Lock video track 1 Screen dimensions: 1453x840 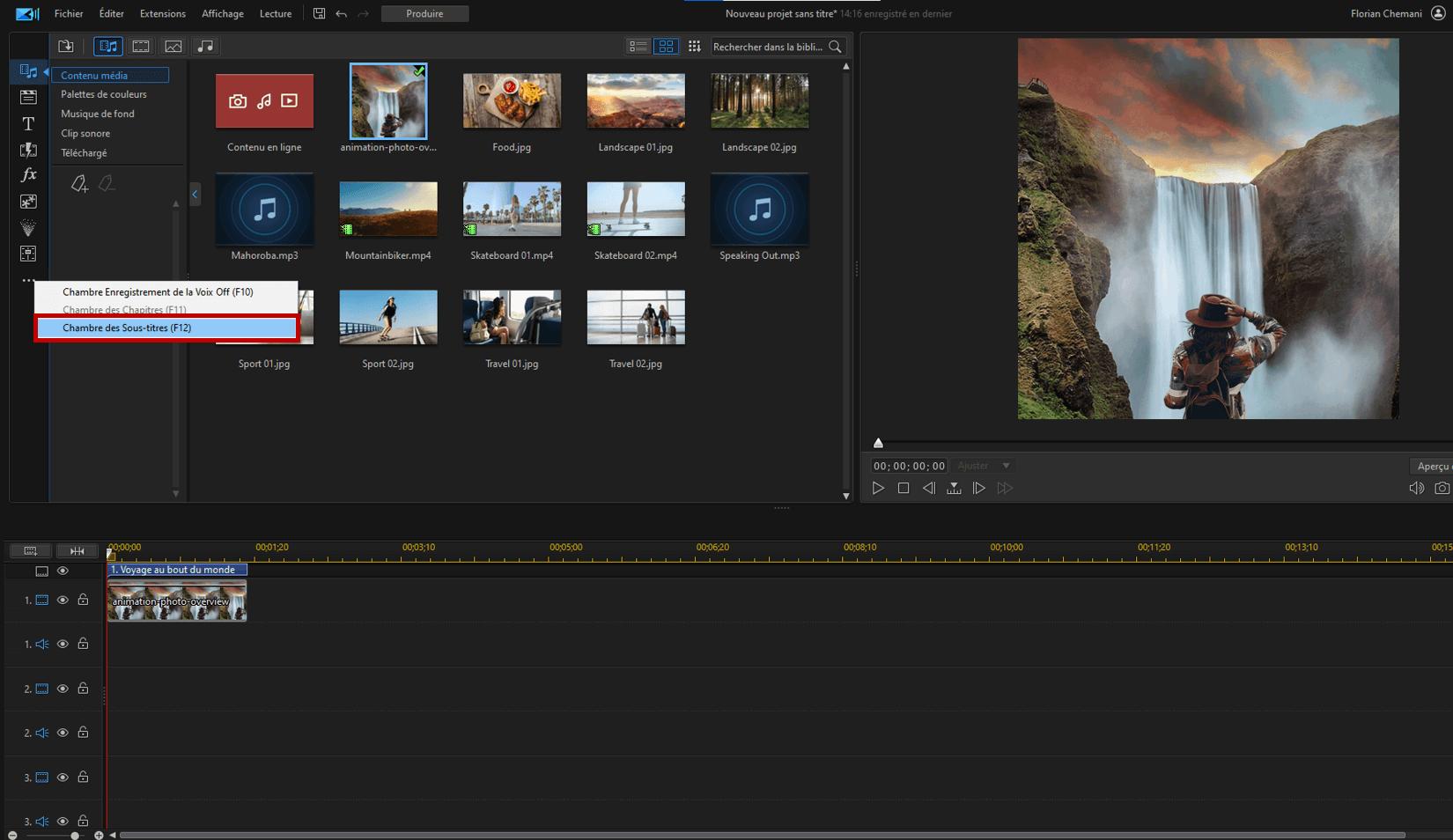tap(83, 600)
